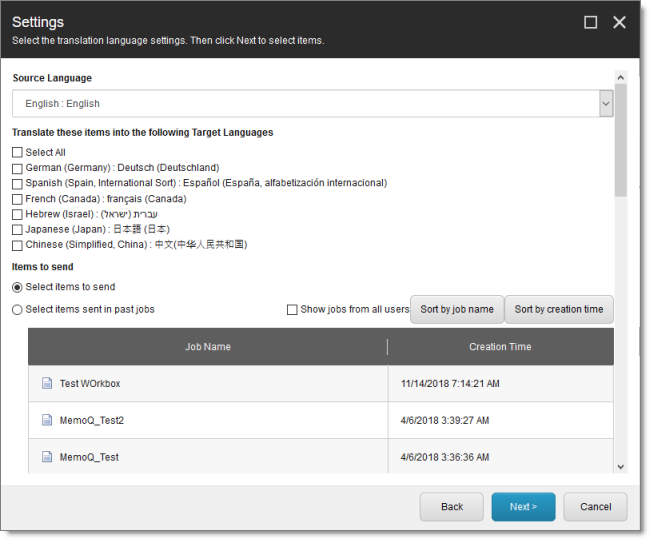Screen dimensions: 650x540
Task: Tick Chinese (Simplified, China) checkbox
Action: coord(17,245)
